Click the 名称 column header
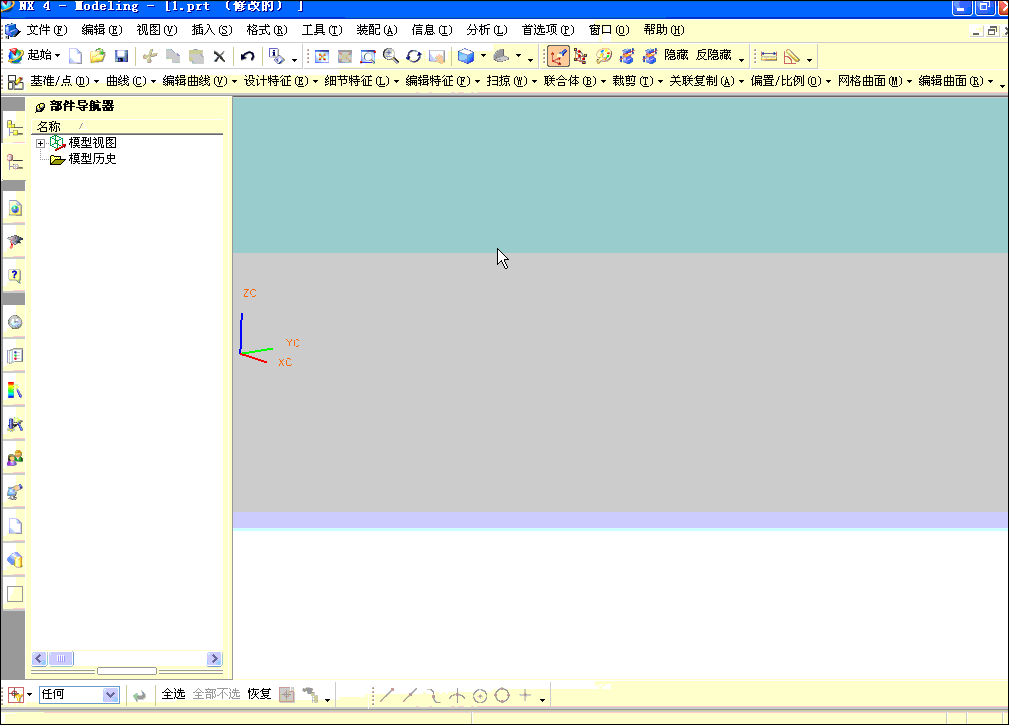1009x725 pixels. click(x=49, y=126)
